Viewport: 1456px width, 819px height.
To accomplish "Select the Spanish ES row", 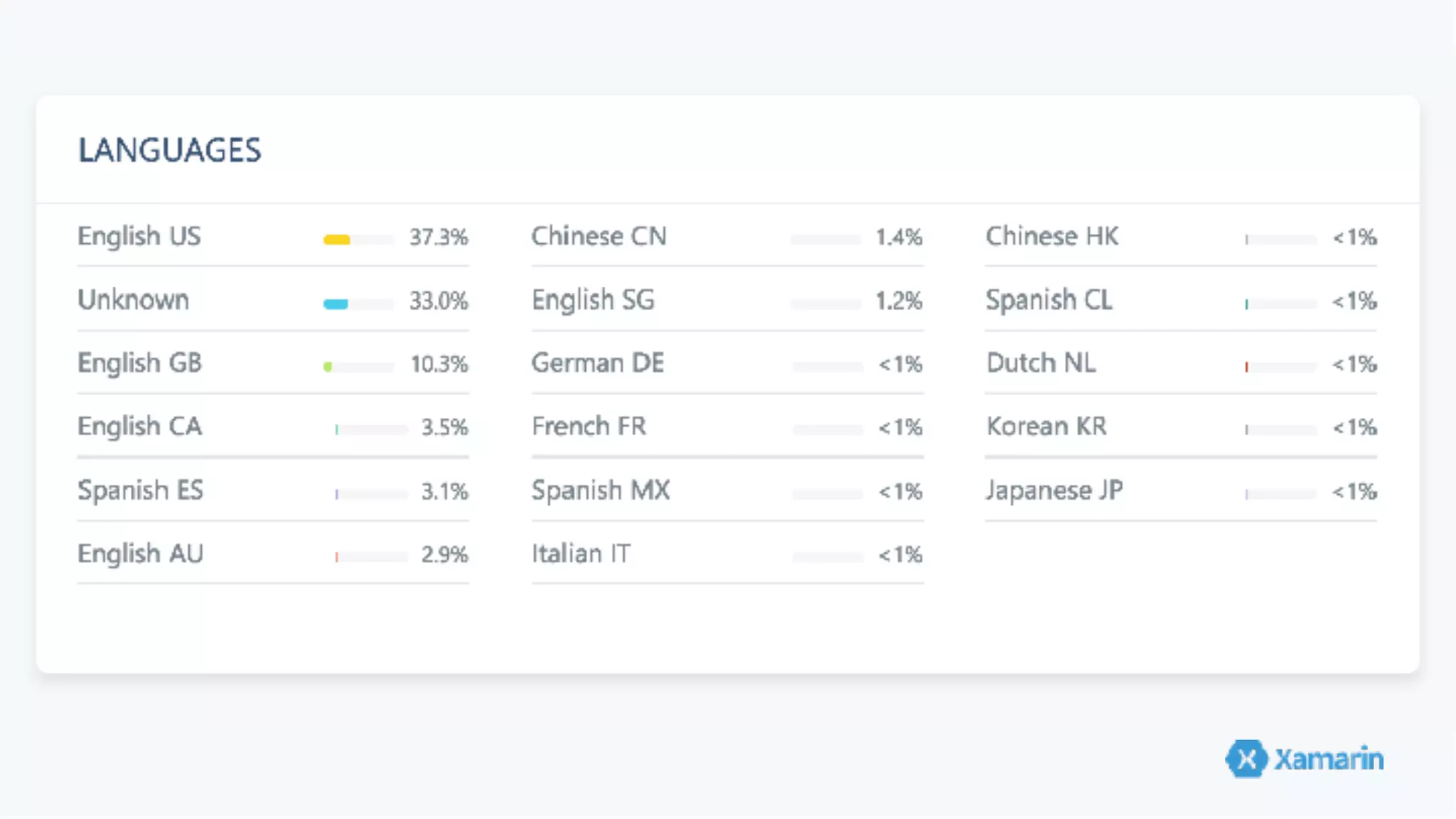I will click(x=140, y=491).
